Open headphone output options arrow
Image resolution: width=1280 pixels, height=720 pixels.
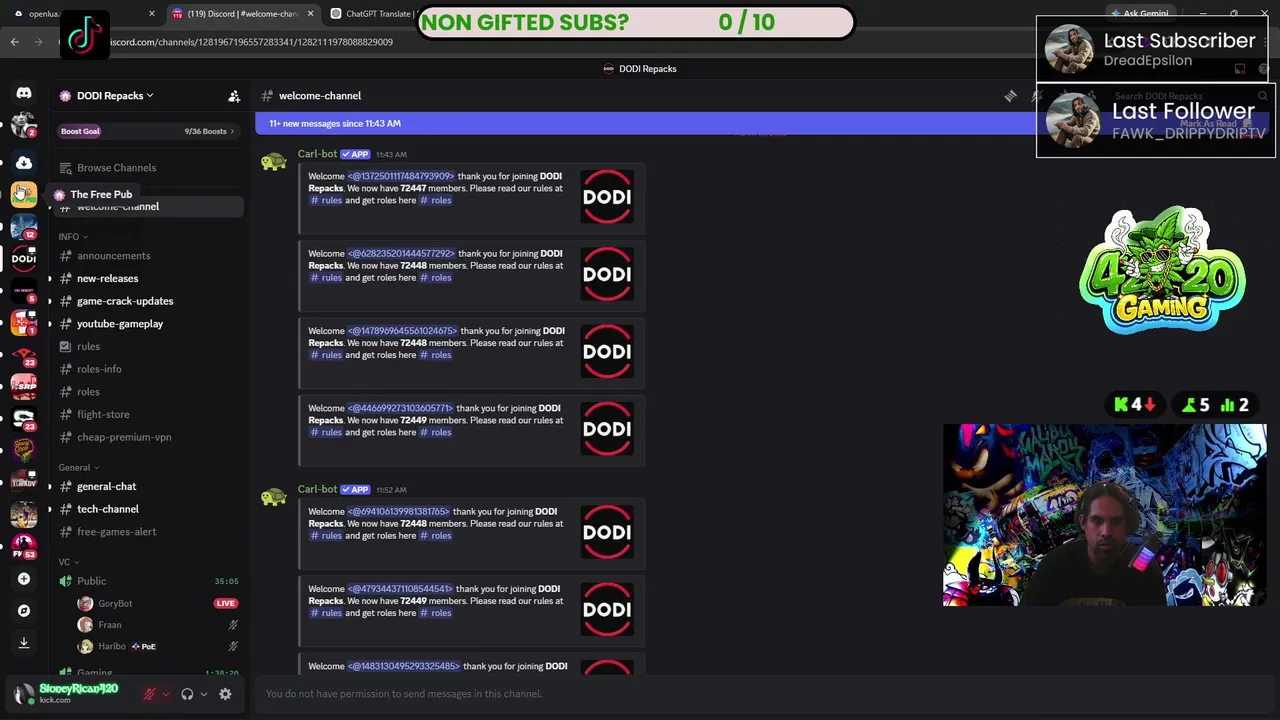[x=203, y=694]
